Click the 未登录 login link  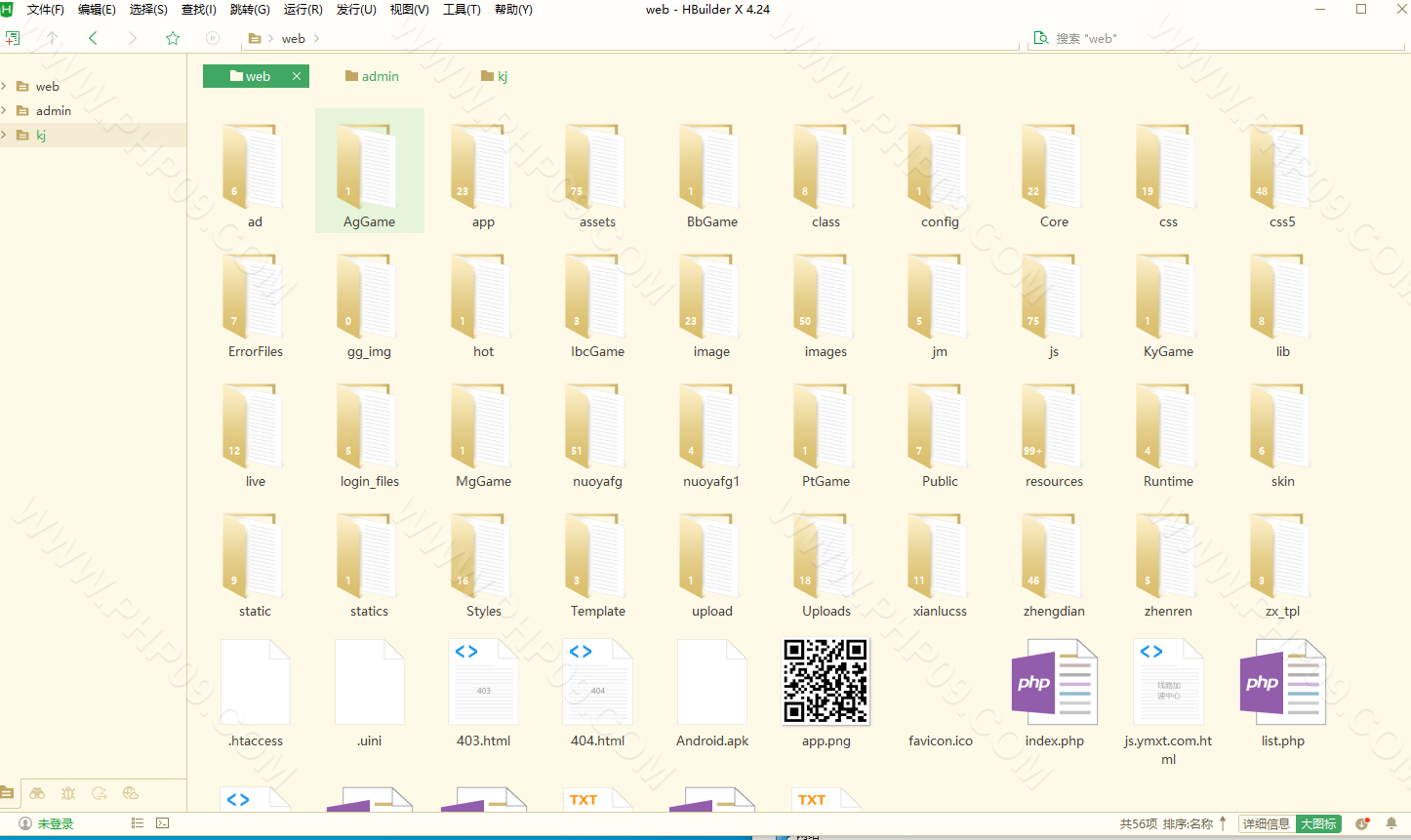click(x=55, y=823)
